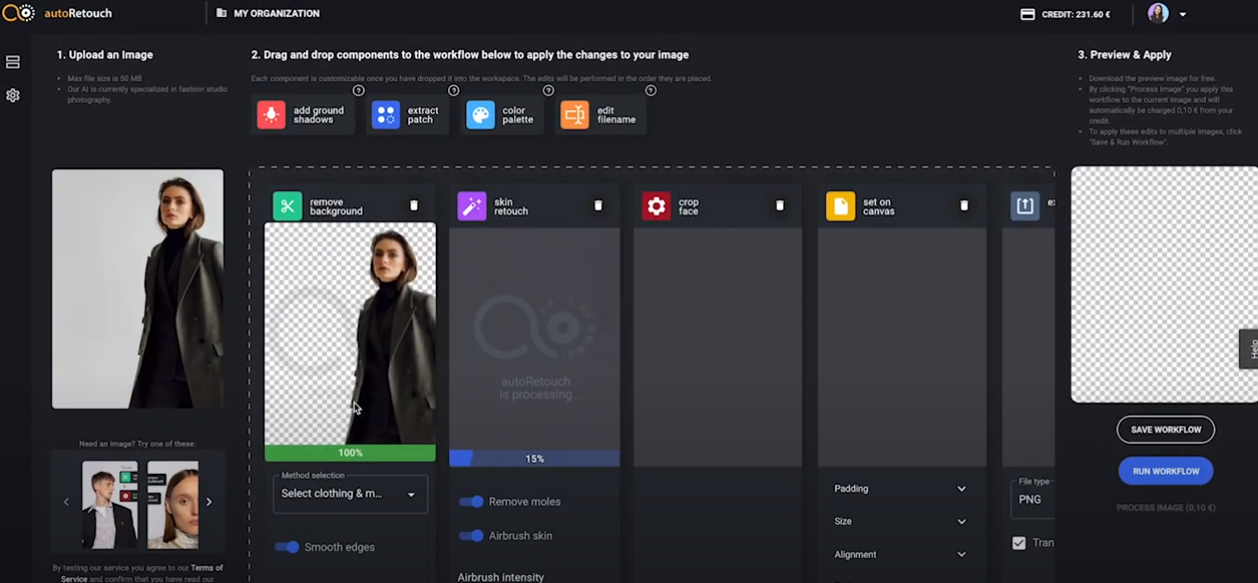Viewport: 1258px width, 583px height.
Task: Select the uploaded model photo
Action: [x=138, y=289]
